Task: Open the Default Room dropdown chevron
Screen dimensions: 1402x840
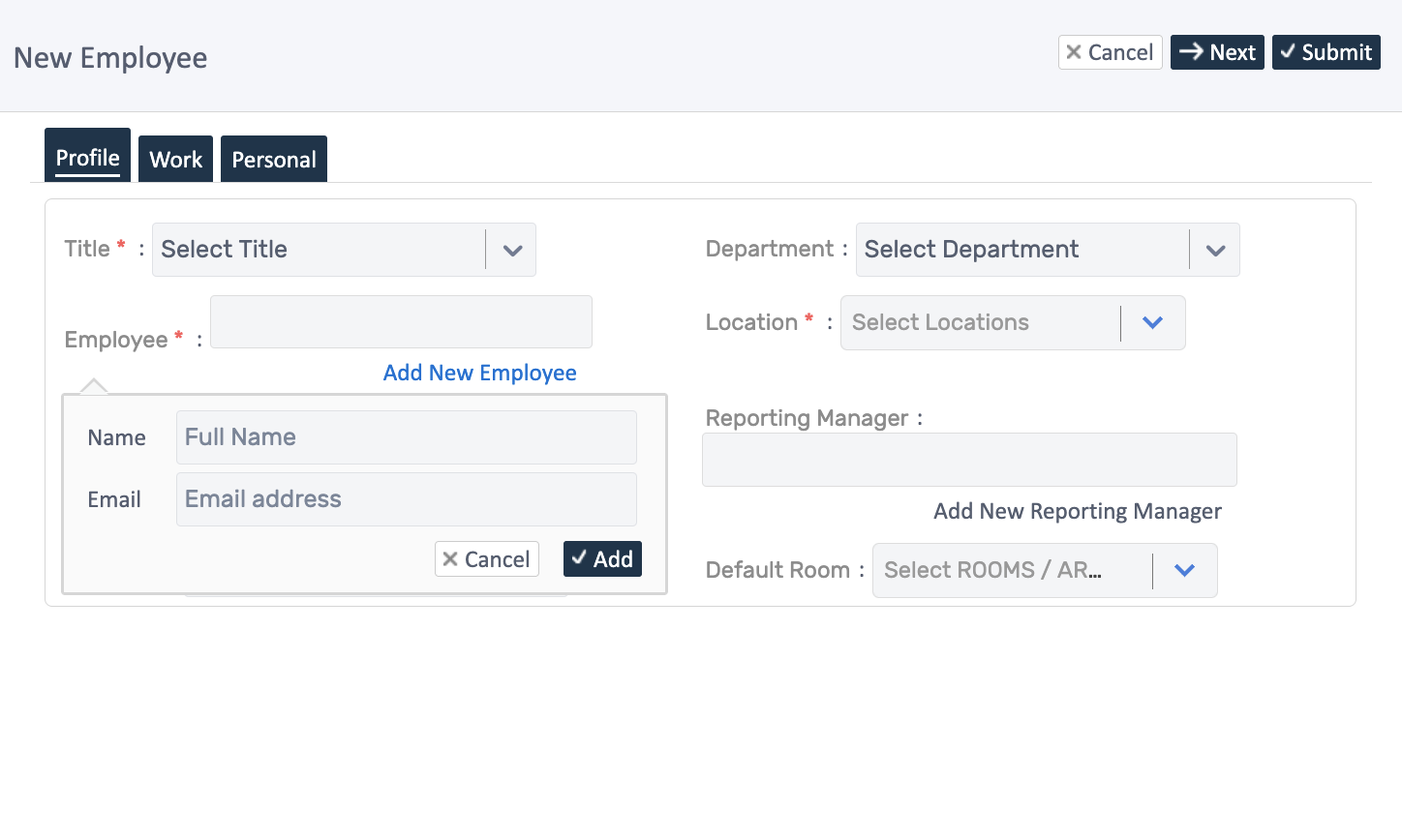Action: 1184,571
